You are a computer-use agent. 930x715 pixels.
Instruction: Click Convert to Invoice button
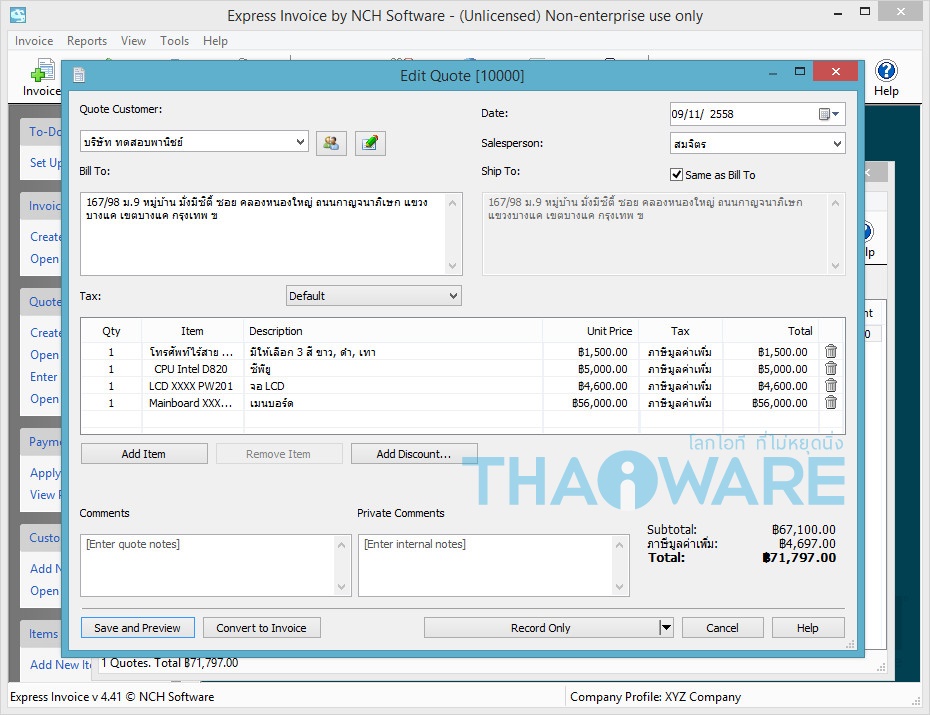(262, 627)
